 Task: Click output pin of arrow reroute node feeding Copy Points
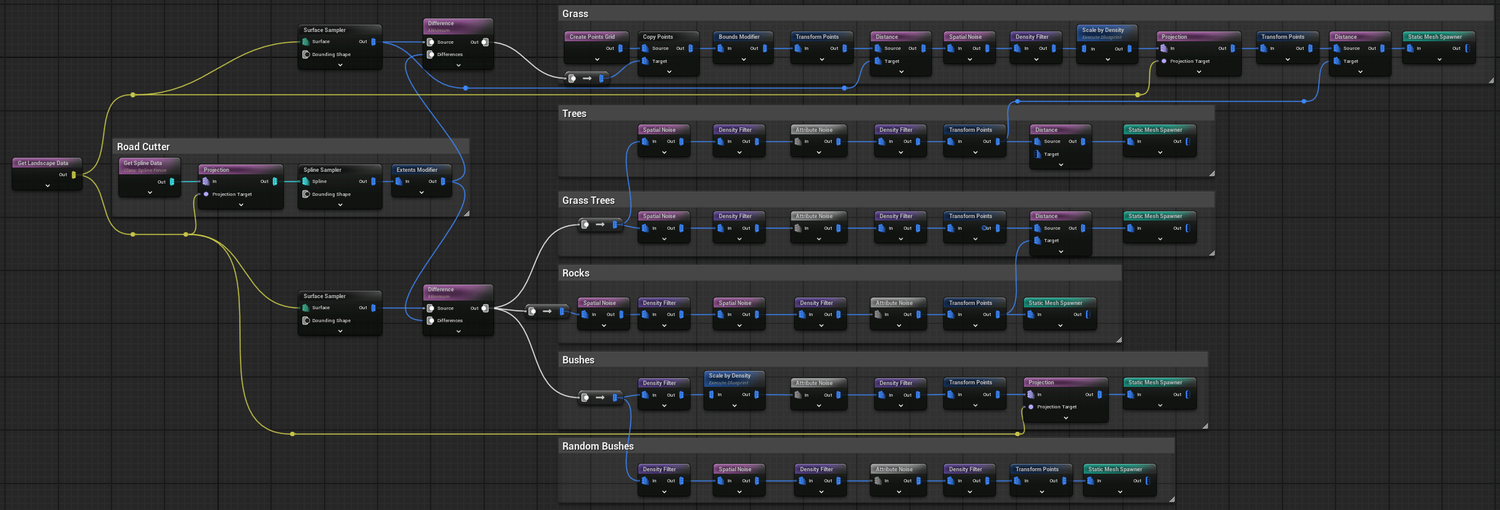coord(603,78)
